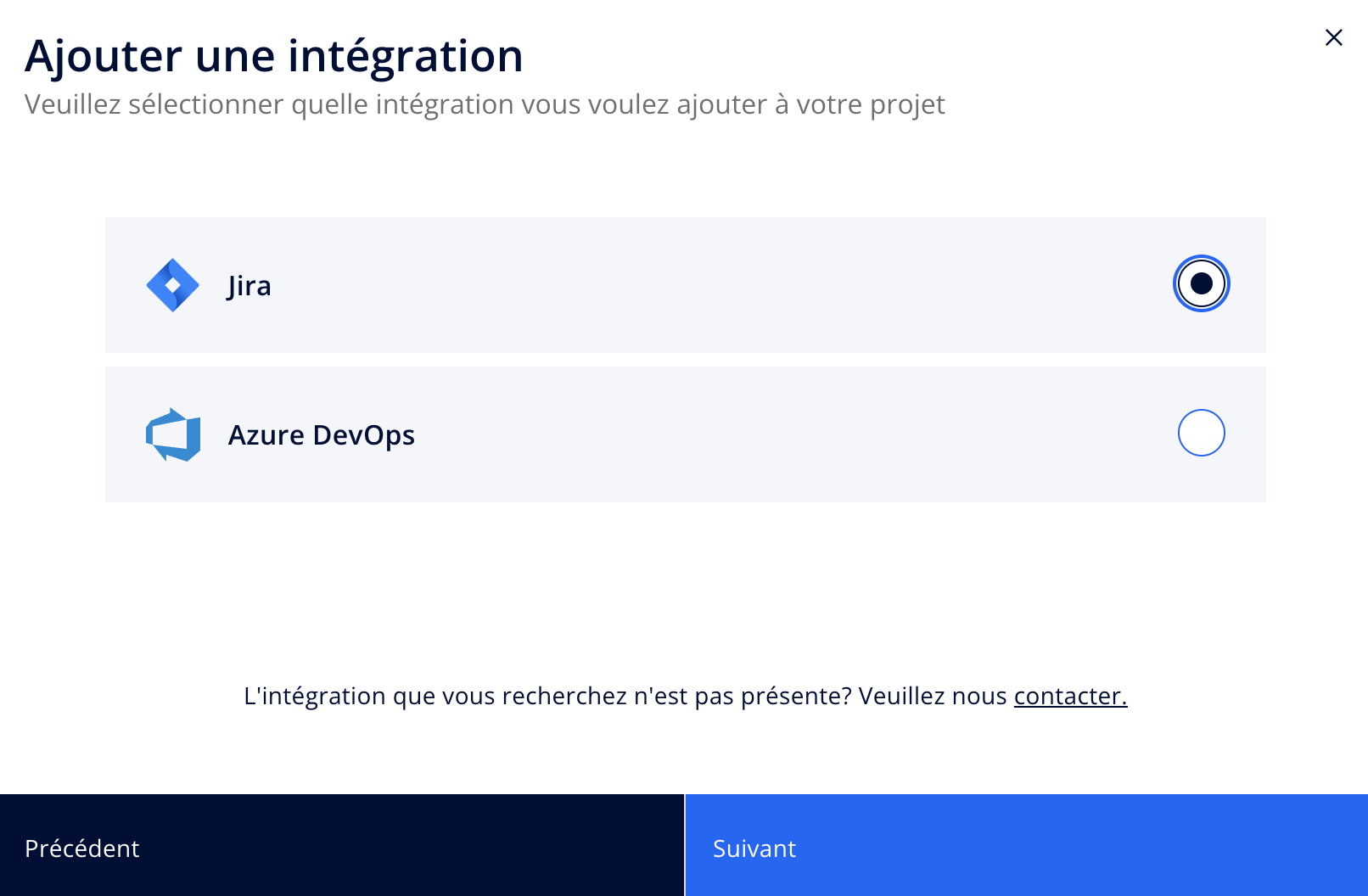Click the 'Azure DevOps' label text
Screen dimensions: 1368x896
click(322, 435)
